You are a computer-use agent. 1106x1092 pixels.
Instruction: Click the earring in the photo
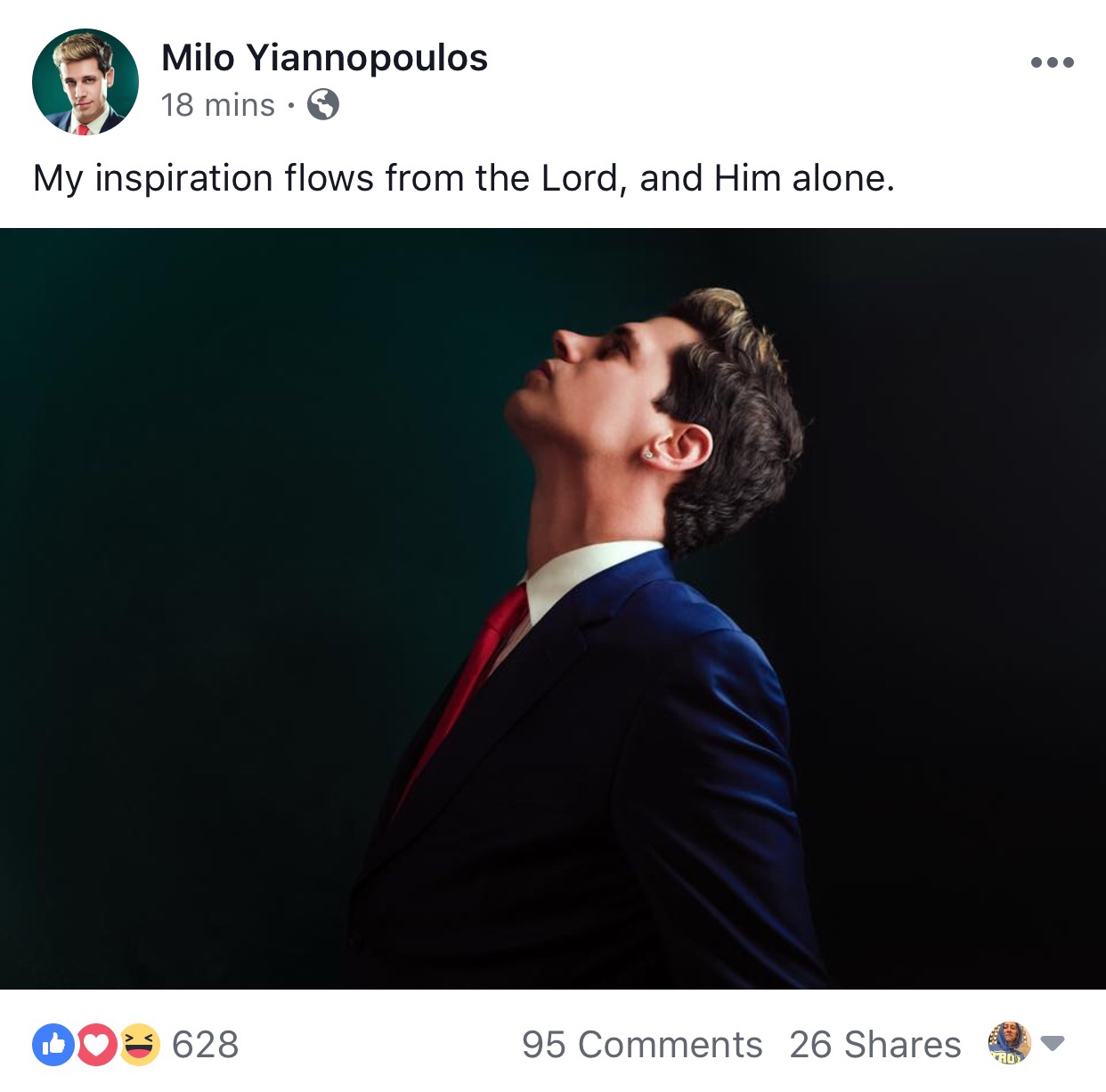pos(647,454)
